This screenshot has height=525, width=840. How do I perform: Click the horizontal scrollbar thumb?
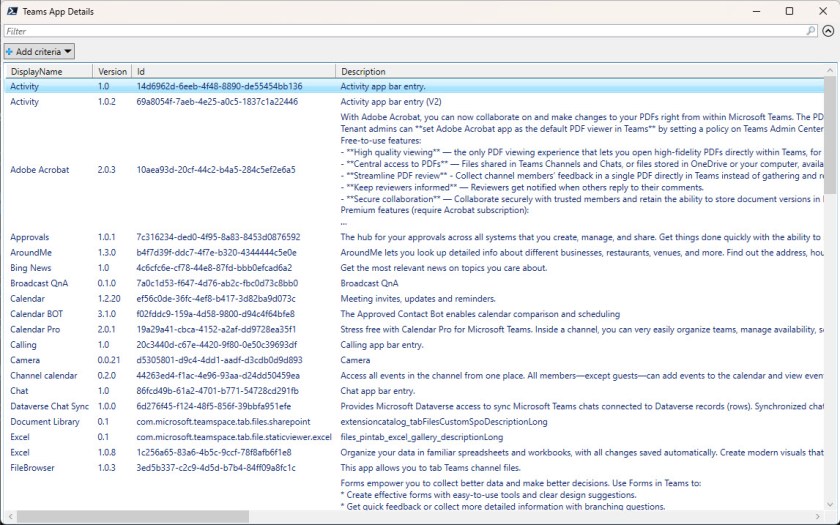tap(132, 516)
